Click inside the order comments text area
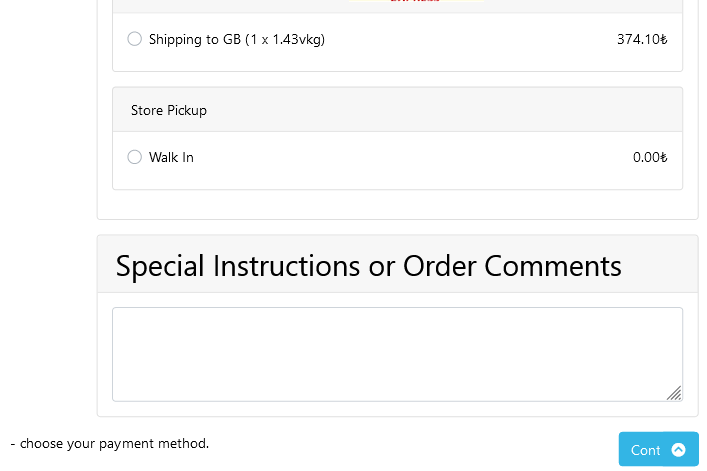707x471 pixels. (x=397, y=354)
